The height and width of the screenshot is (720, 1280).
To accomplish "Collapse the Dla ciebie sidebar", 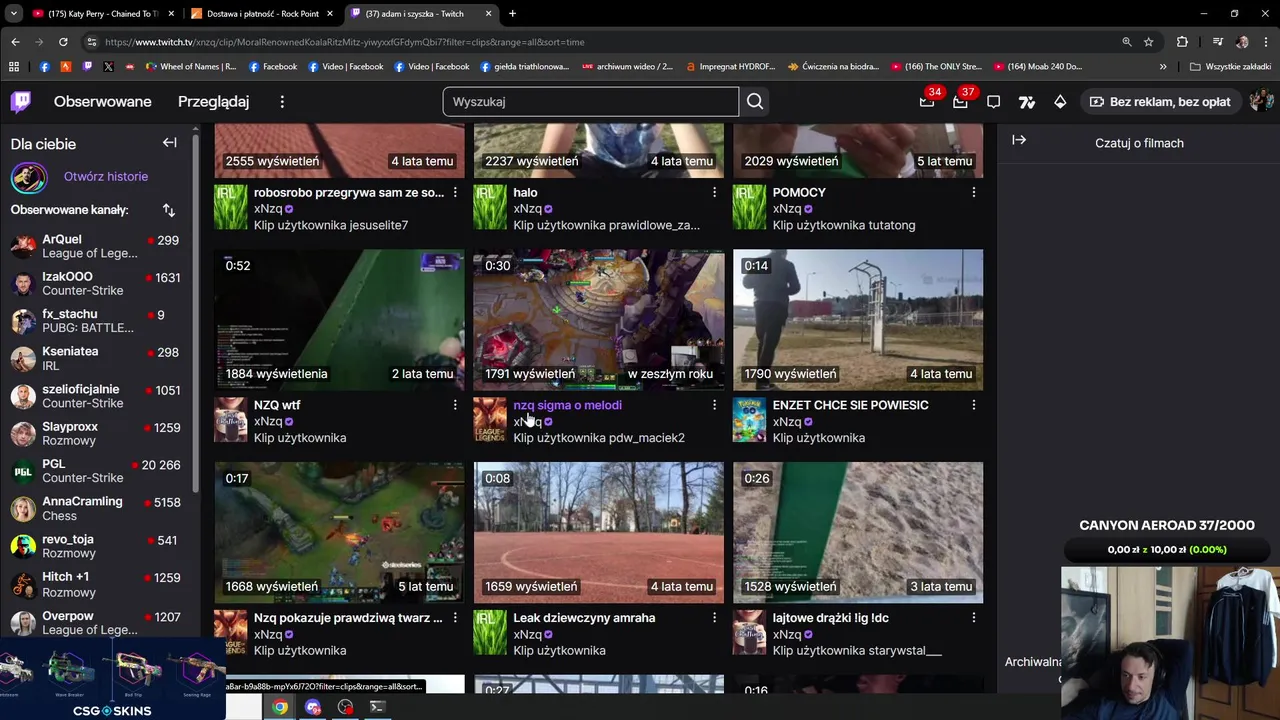I will tap(170, 143).
